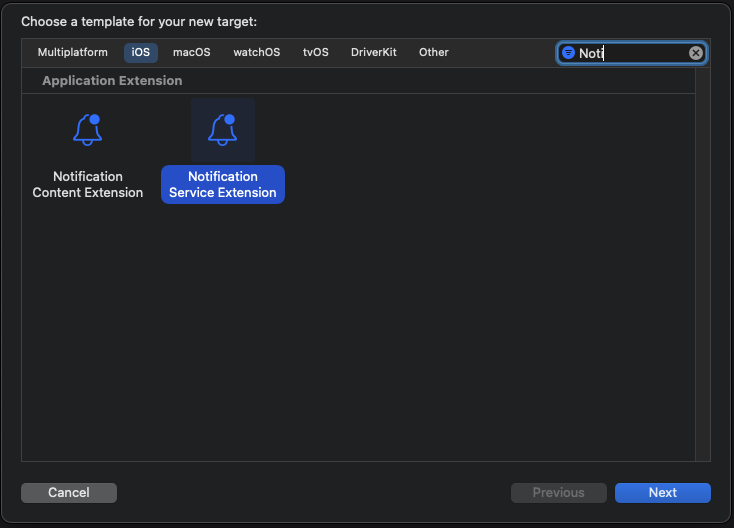Open the DriverKit tab

pos(374,53)
